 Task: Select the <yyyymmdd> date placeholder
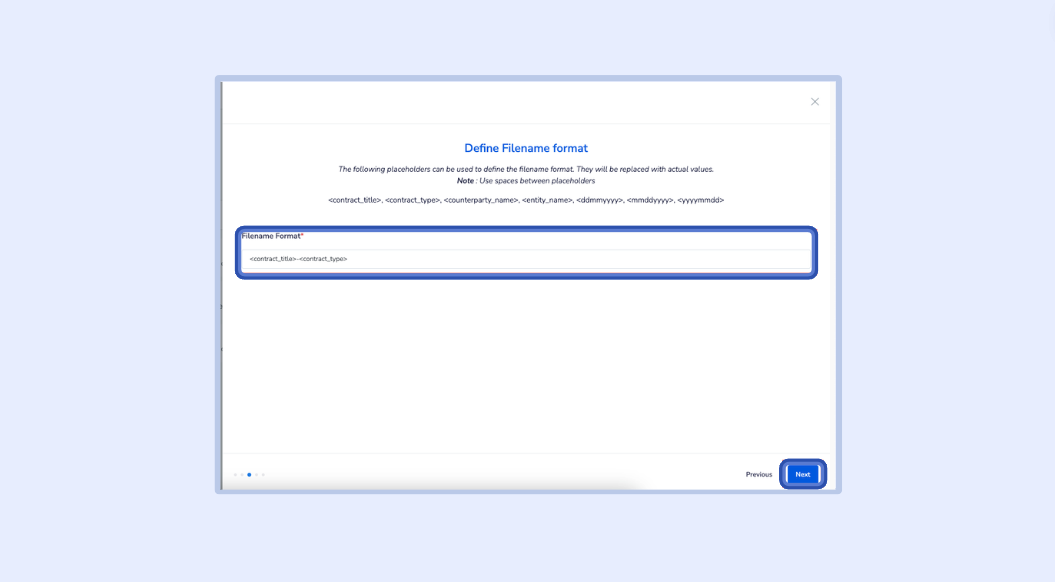pos(702,200)
